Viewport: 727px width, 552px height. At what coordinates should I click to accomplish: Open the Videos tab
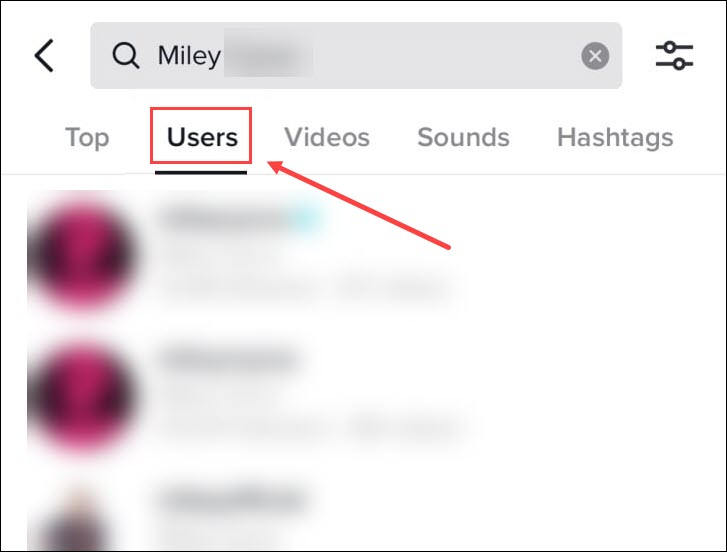point(327,137)
